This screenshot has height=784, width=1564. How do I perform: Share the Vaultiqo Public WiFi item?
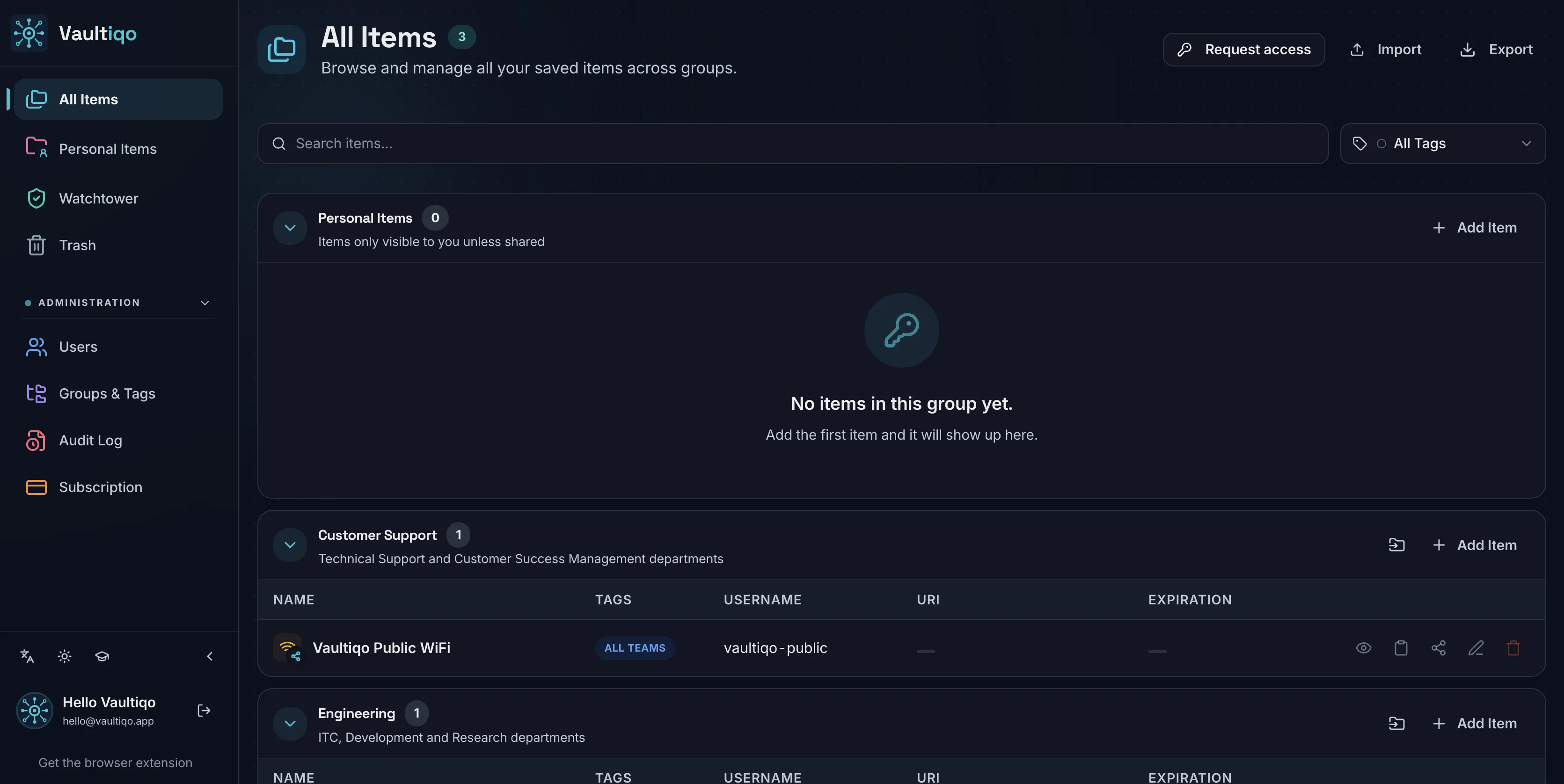(1438, 647)
